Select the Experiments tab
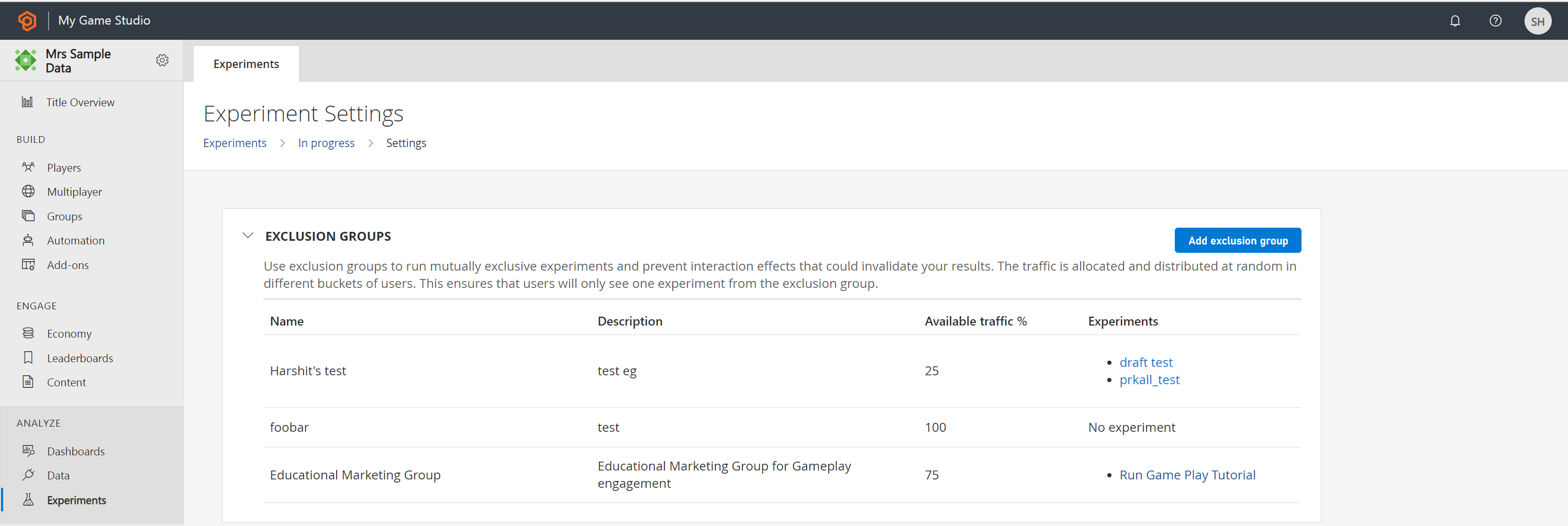 (246, 64)
